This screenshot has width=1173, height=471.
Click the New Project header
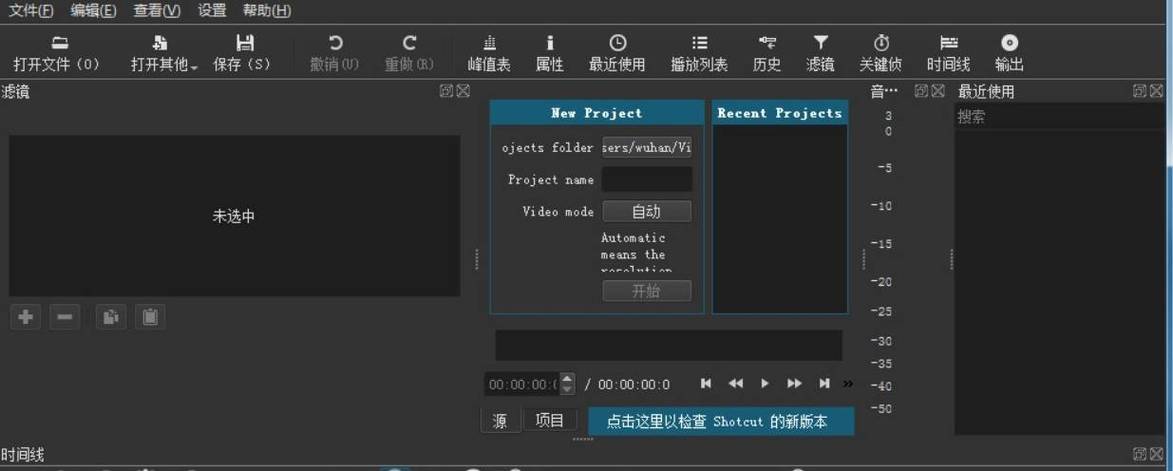click(597, 113)
